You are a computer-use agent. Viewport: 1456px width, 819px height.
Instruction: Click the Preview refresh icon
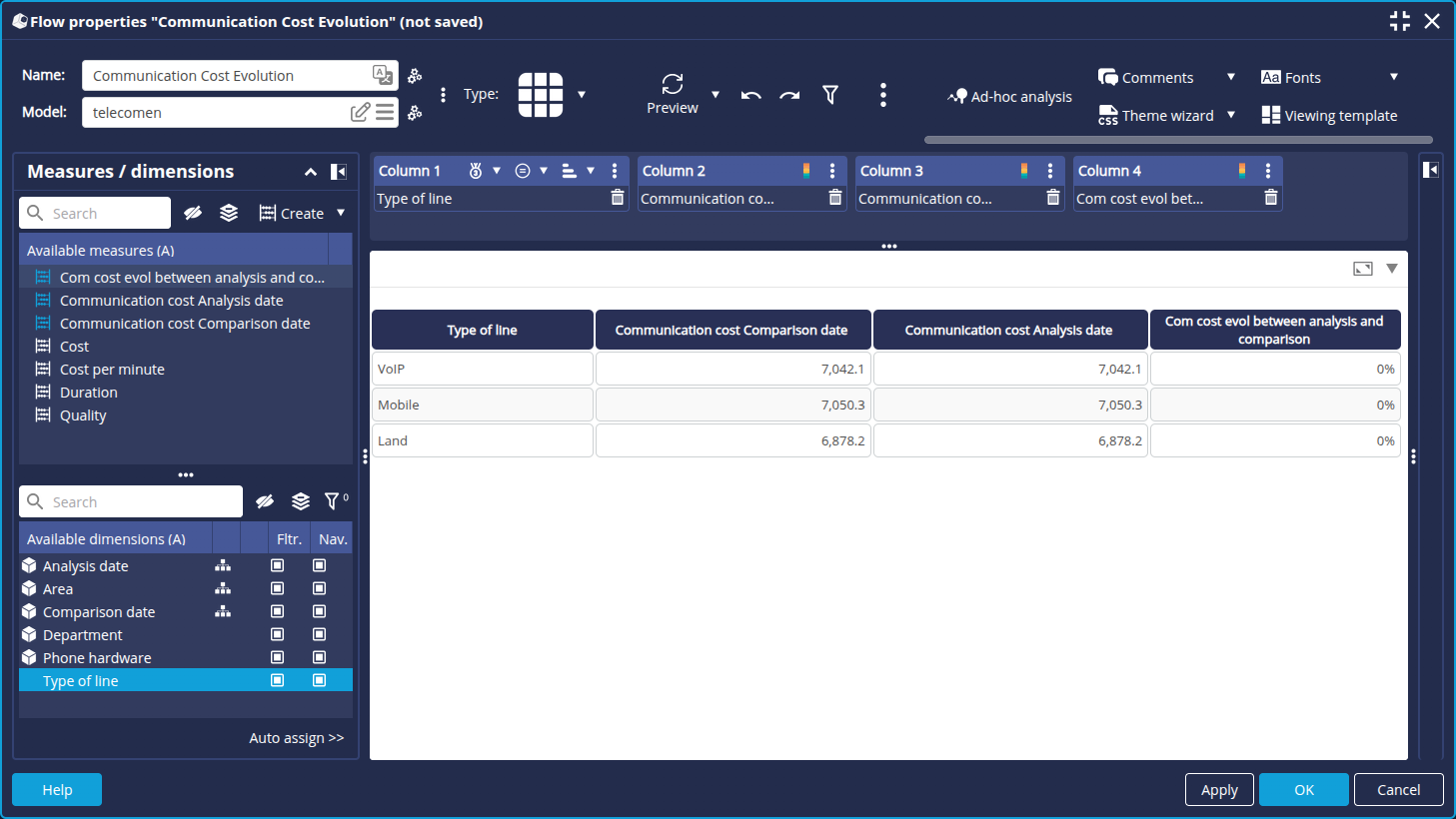(673, 84)
